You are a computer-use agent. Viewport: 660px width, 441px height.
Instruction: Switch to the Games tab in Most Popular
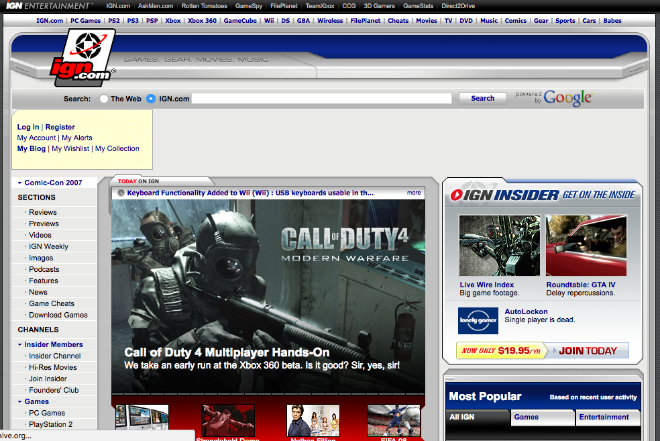coord(526,417)
